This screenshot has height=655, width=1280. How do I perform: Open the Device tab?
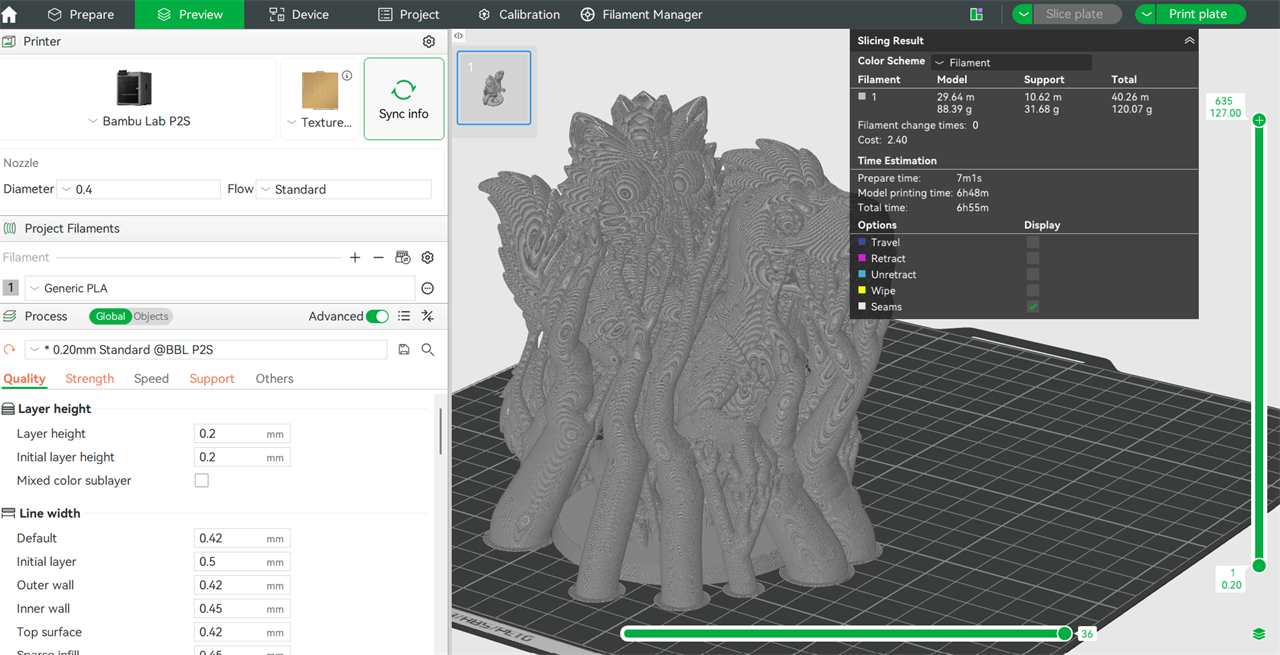299,14
